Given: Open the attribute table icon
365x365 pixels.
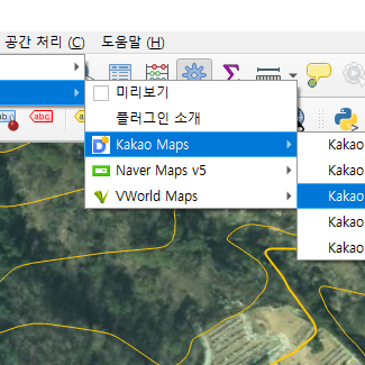Looking at the screenshot, I should click(120, 72).
